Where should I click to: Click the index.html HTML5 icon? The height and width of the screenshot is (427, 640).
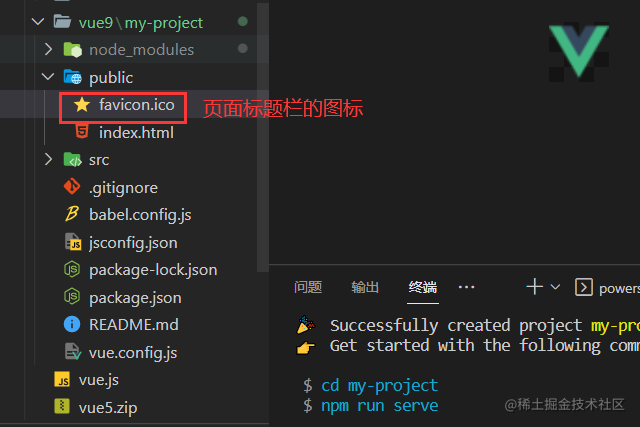[82, 132]
